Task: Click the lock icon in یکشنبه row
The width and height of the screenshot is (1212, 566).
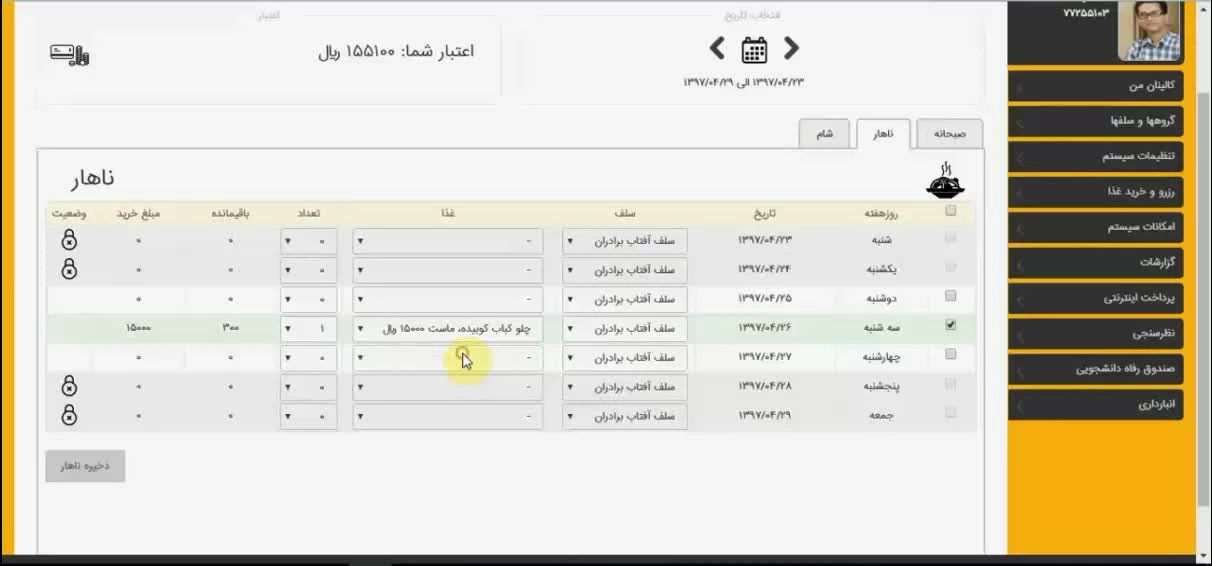Action: pyautogui.click(x=69, y=268)
